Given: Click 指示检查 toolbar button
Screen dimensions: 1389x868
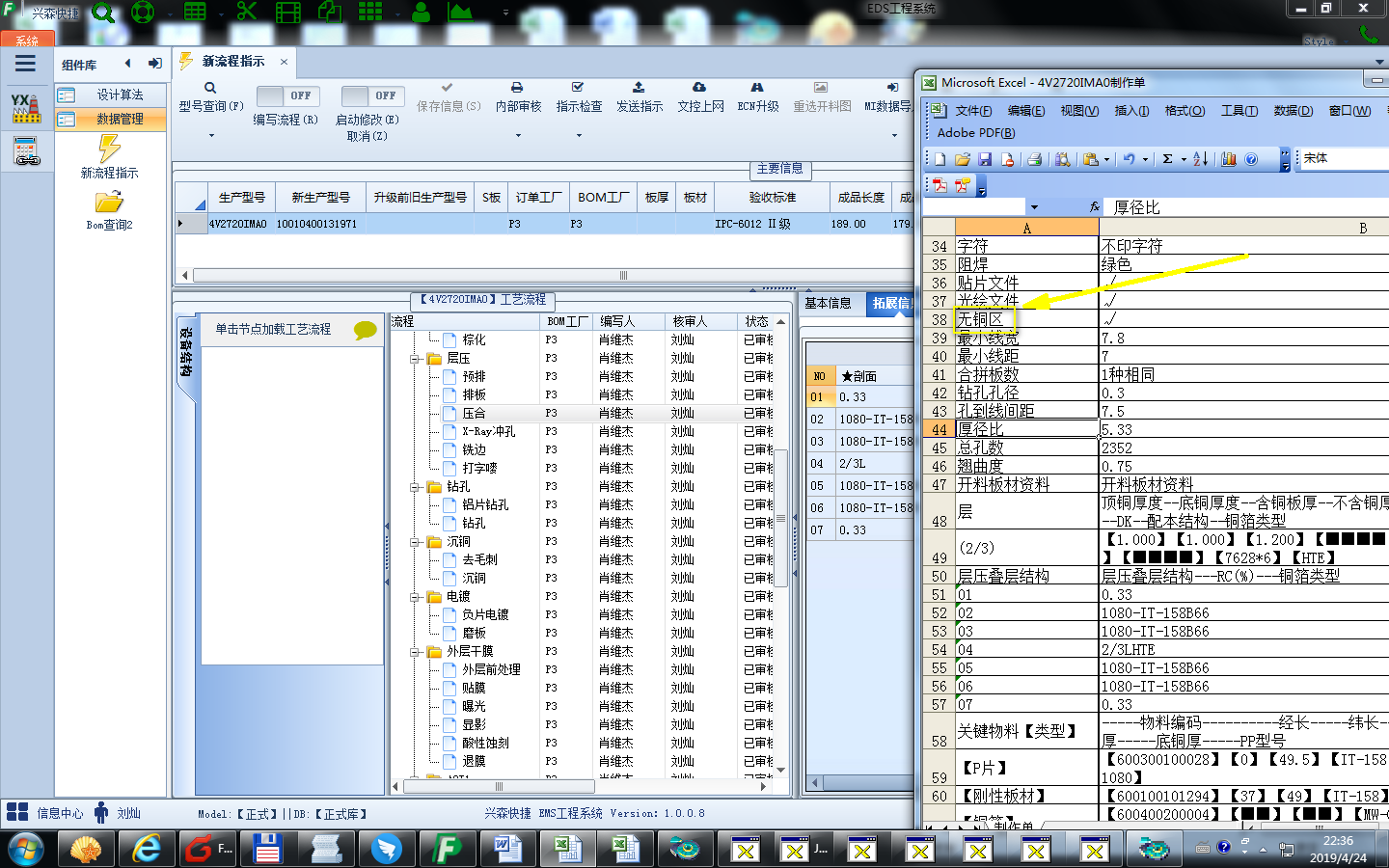Looking at the screenshot, I should pyautogui.click(x=579, y=97).
